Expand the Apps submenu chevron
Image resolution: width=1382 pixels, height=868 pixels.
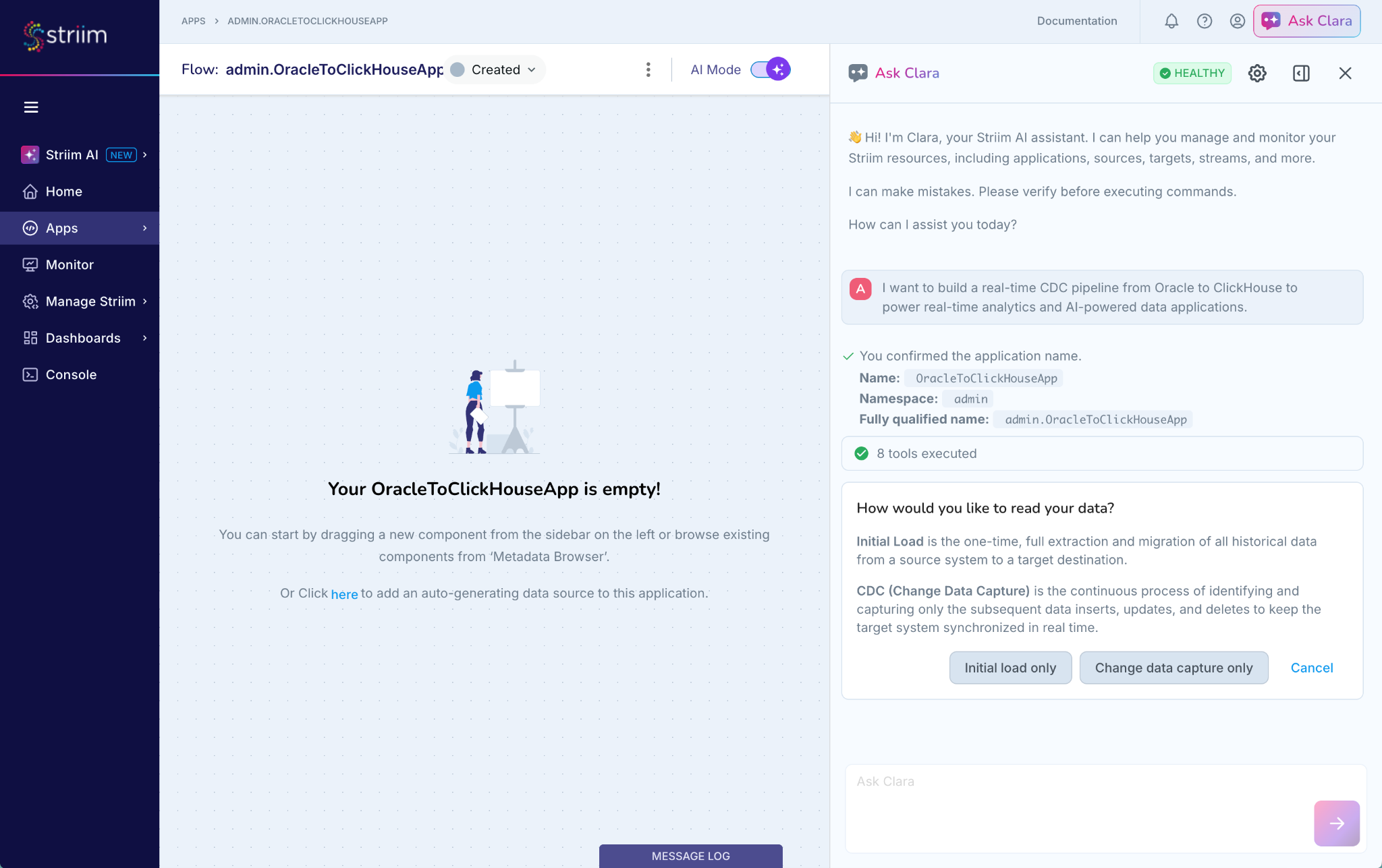(145, 228)
